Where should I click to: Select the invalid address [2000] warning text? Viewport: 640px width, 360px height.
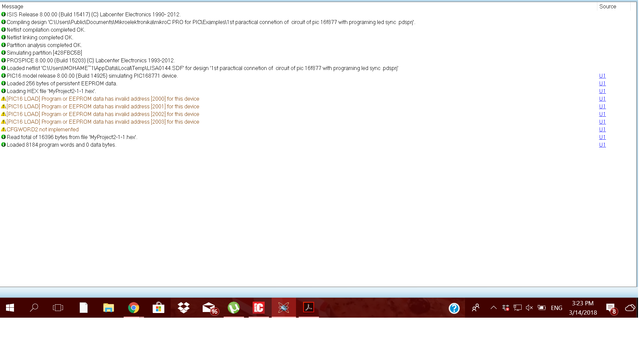[103, 99]
